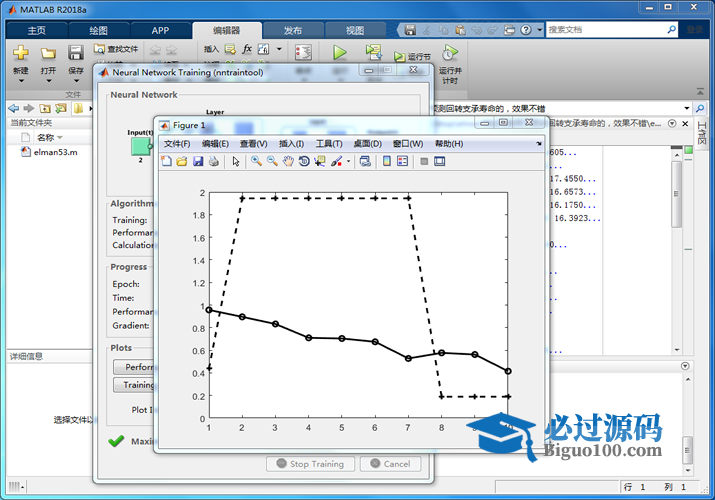This screenshot has width=715, height=500.
Task: Click the Link Plot icon in Figure 1
Action: (x=365, y=161)
